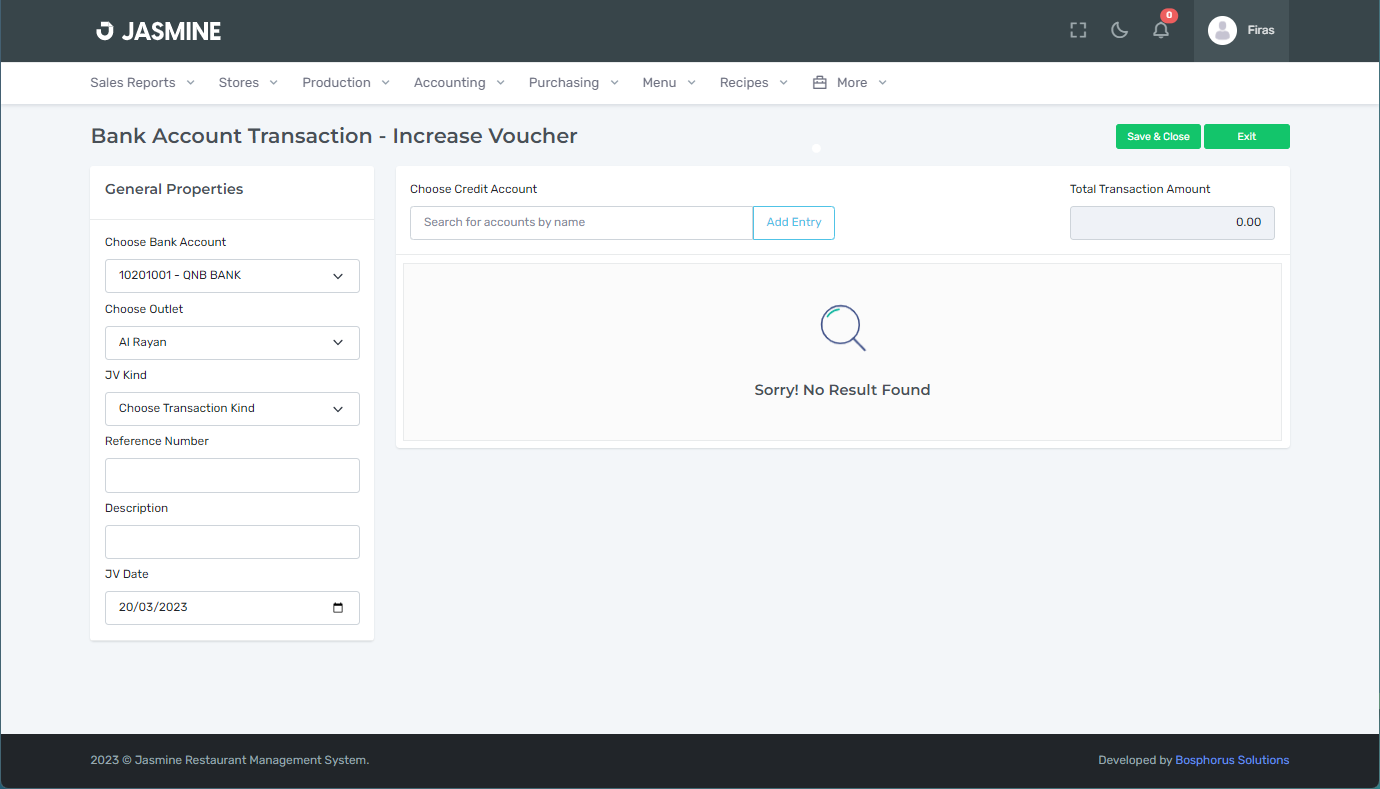
Task: Open the Accounting menu
Action: click(x=459, y=83)
